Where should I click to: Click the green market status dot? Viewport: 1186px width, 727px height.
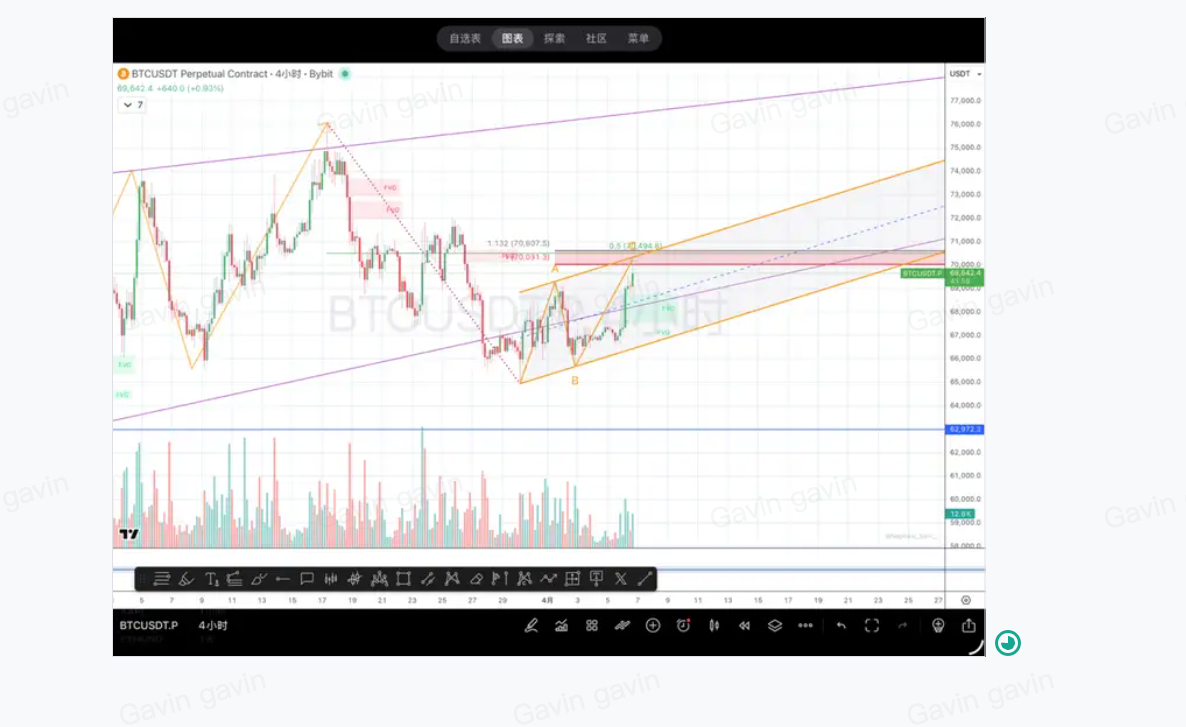pos(345,73)
